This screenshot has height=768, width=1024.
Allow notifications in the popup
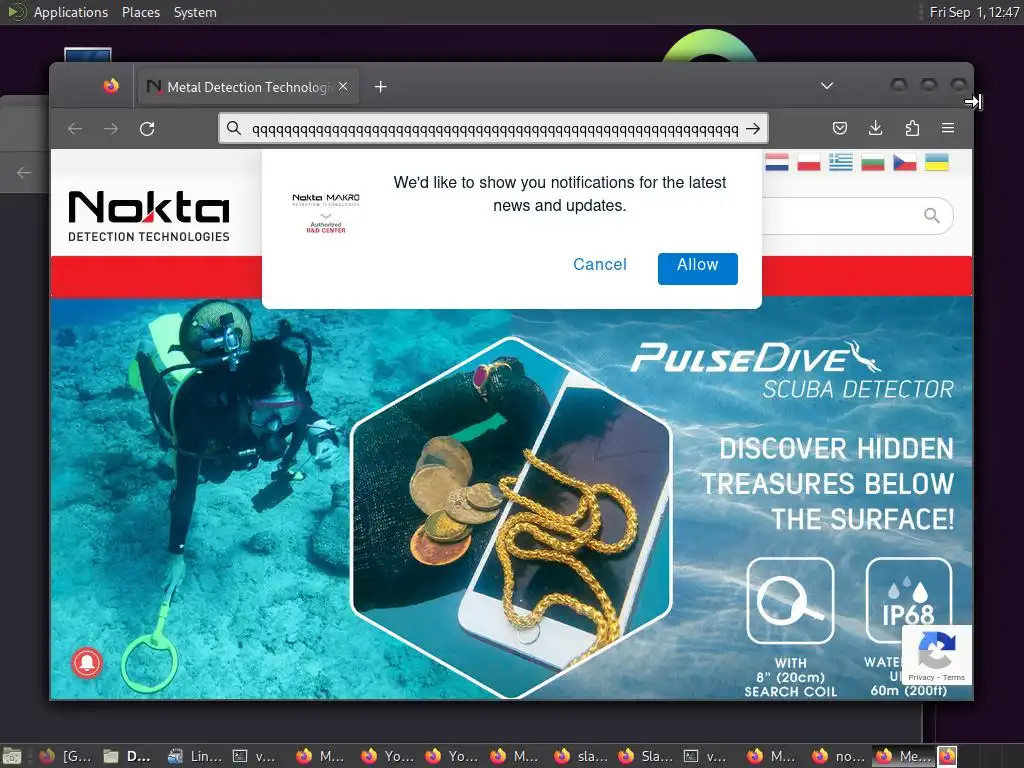(x=697, y=268)
